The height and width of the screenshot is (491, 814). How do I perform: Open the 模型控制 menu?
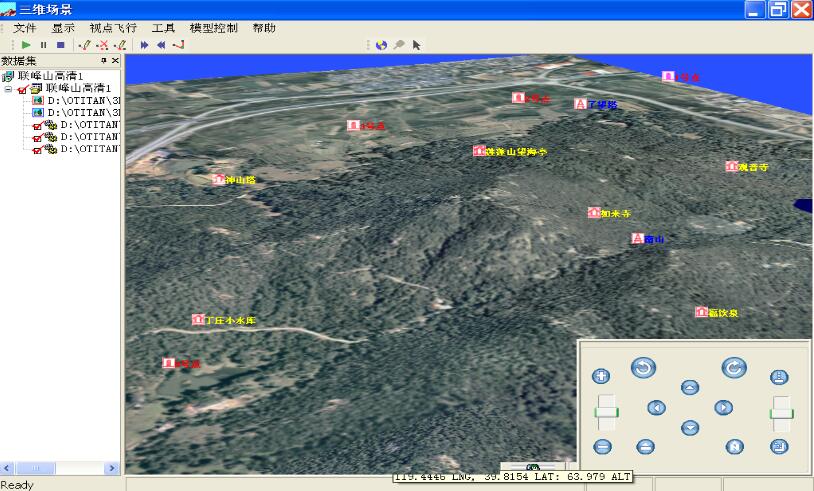point(213,28)
